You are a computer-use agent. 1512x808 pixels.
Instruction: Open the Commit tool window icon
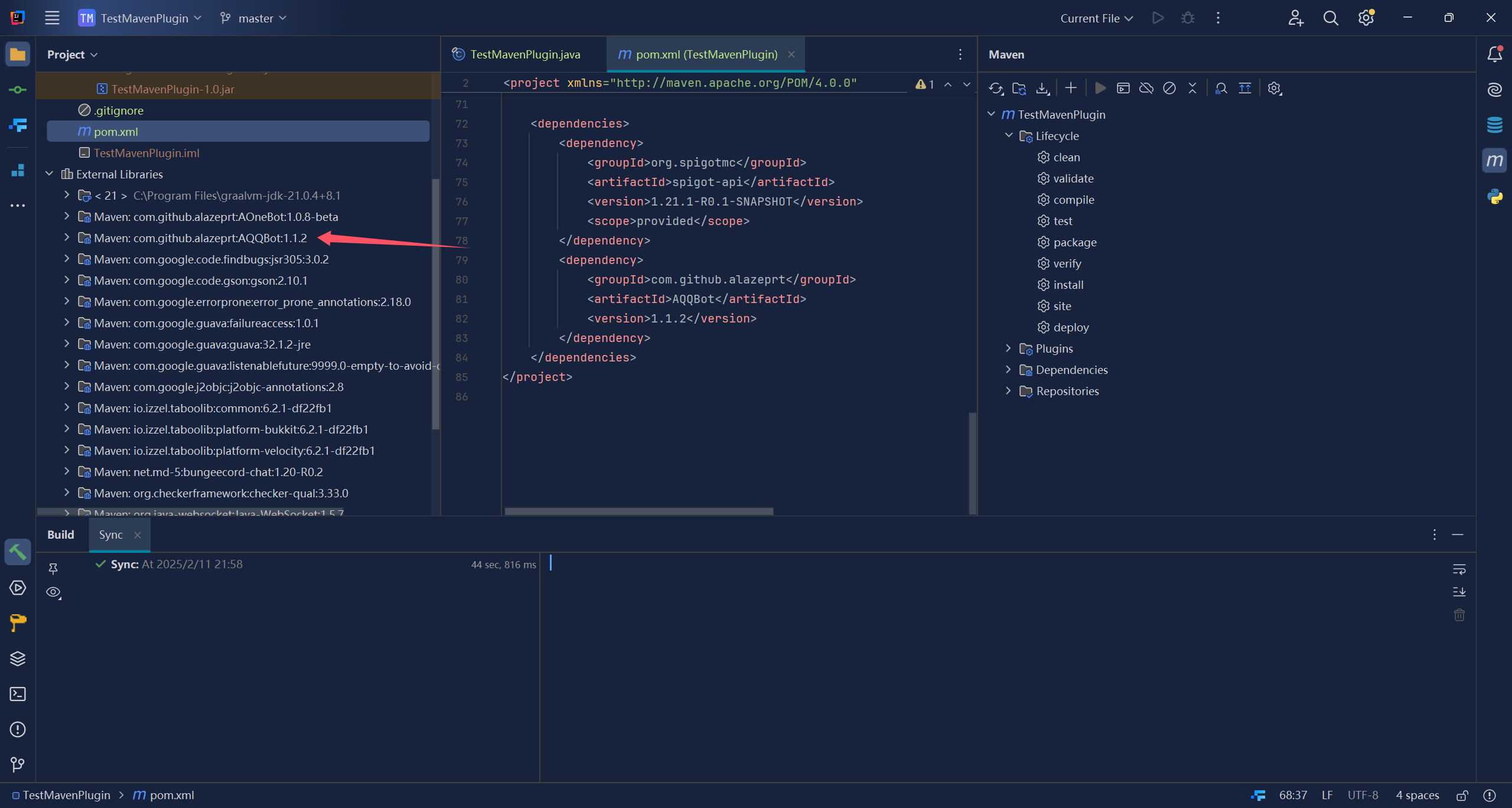coord(18,90)
